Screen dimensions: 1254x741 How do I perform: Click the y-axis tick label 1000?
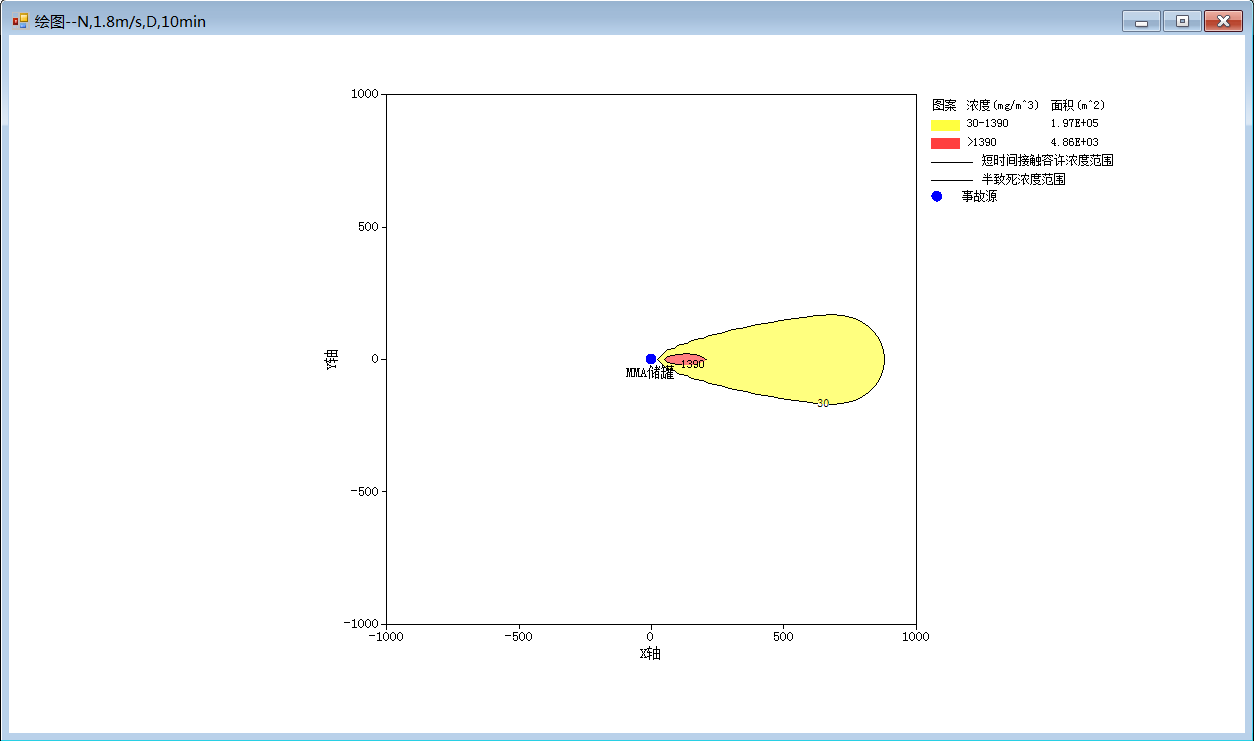pos(364,94)
